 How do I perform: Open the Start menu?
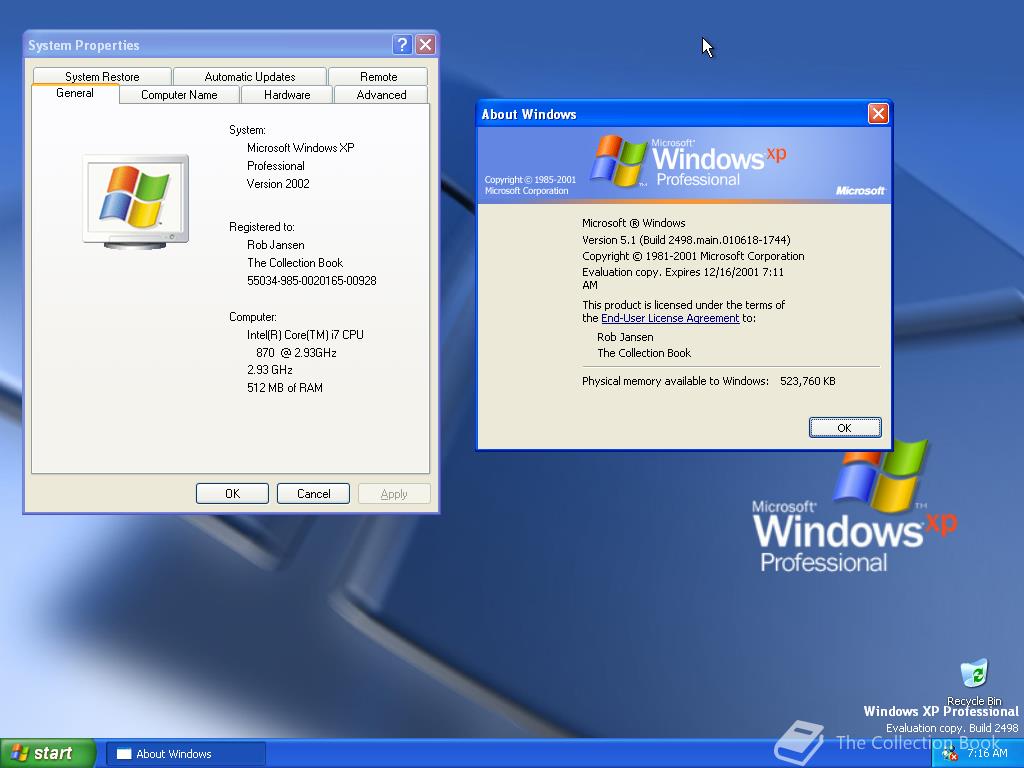[x=47, y=754]
